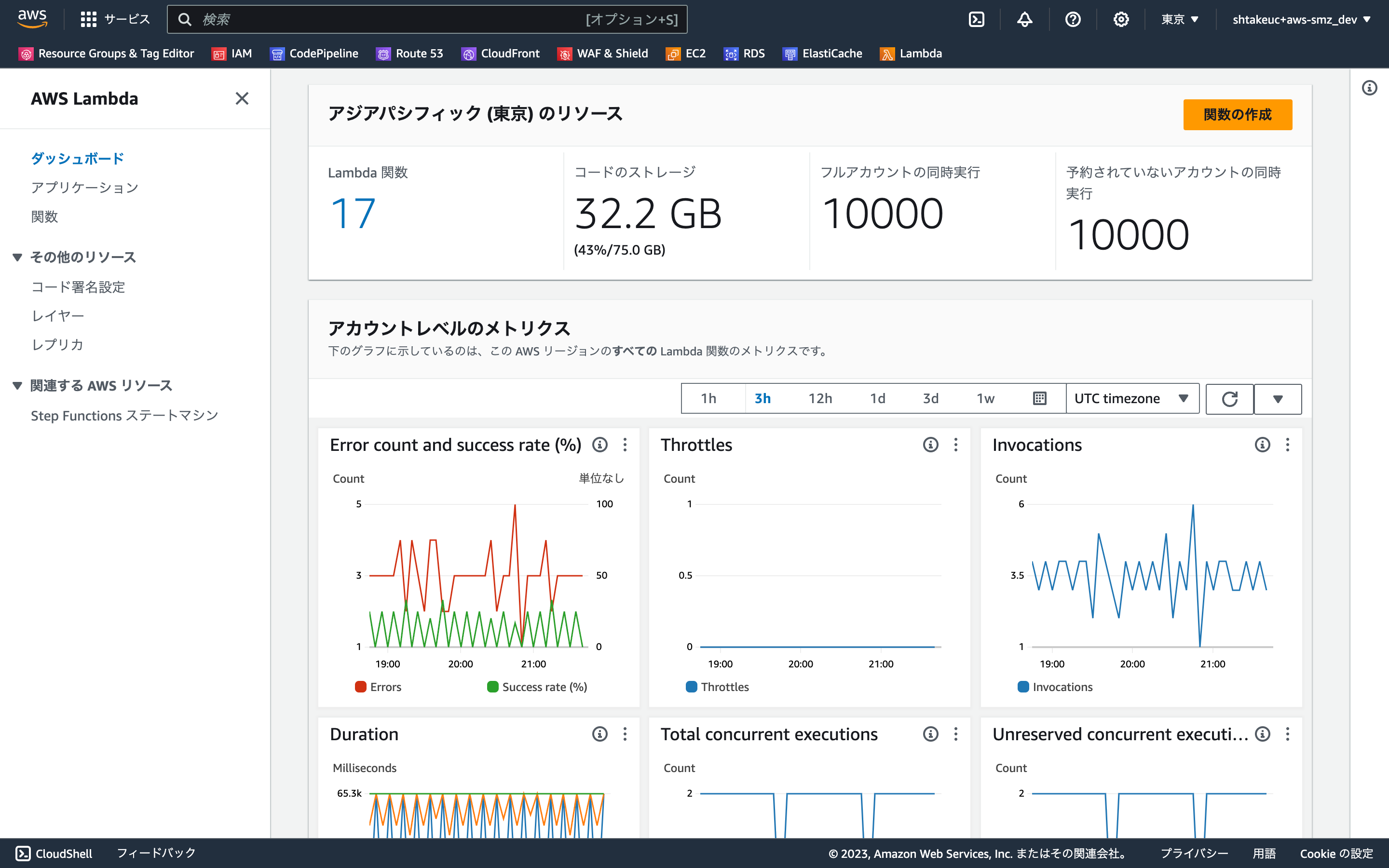Select the 3d time range
Image resolution: width=1389 pixels, height=868 pixels.
pyautogui.click(x=930, y=398)
